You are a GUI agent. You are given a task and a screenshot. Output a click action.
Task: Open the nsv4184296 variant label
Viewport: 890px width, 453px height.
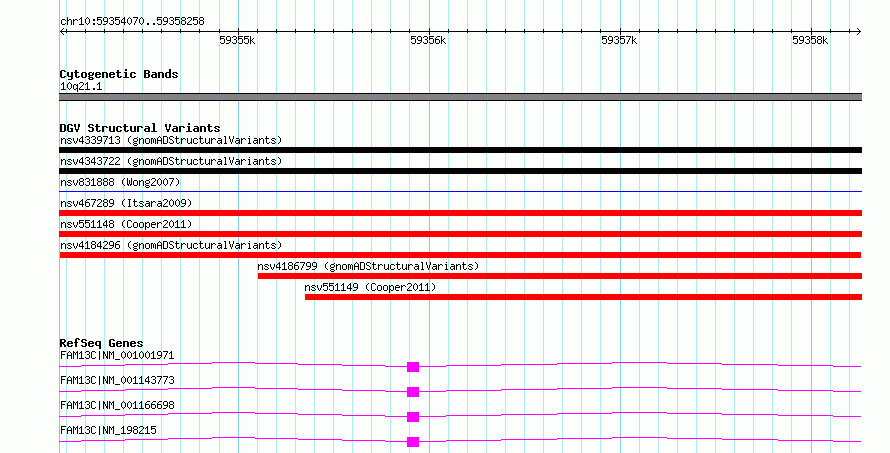(171, 245)
